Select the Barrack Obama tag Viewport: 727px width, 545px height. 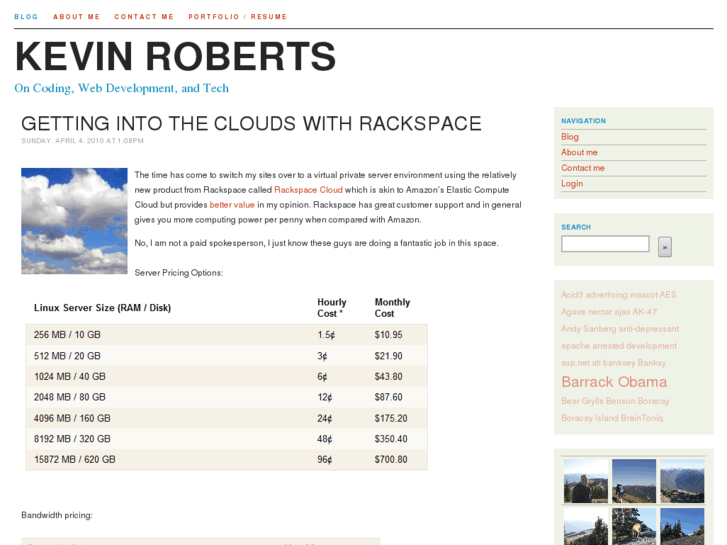(614, 382)
